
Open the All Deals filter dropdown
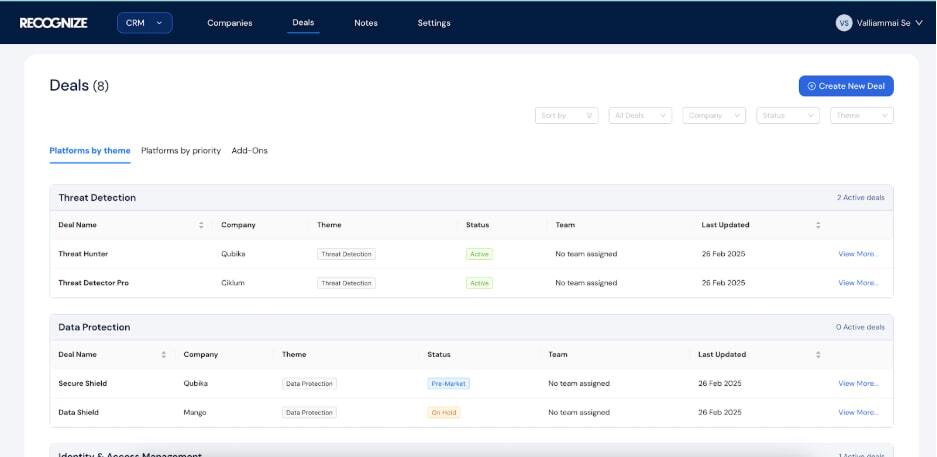(640, 115)
